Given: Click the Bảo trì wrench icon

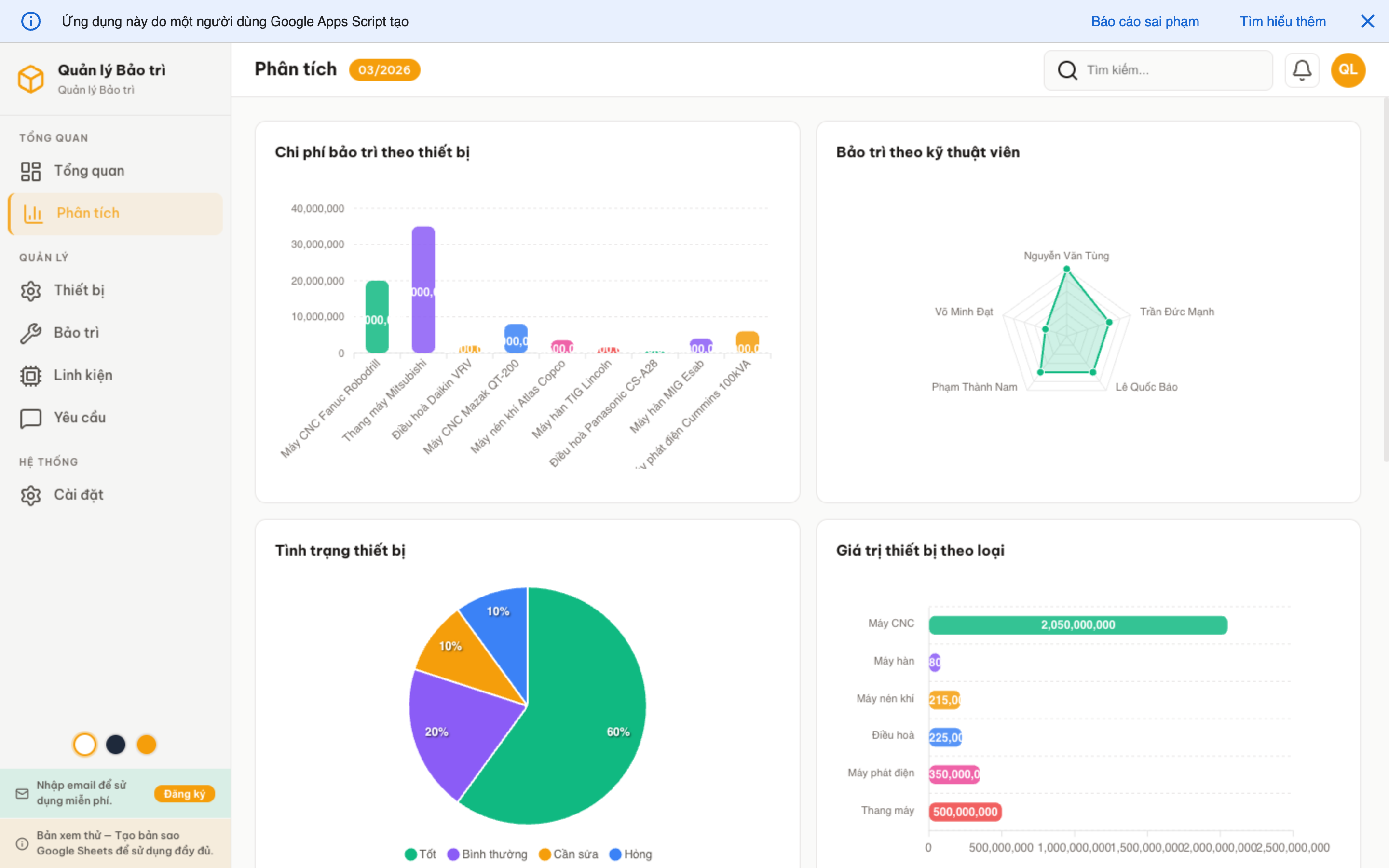Looking at the screenshot, I should pyautogui.click(x=31, y=333).
